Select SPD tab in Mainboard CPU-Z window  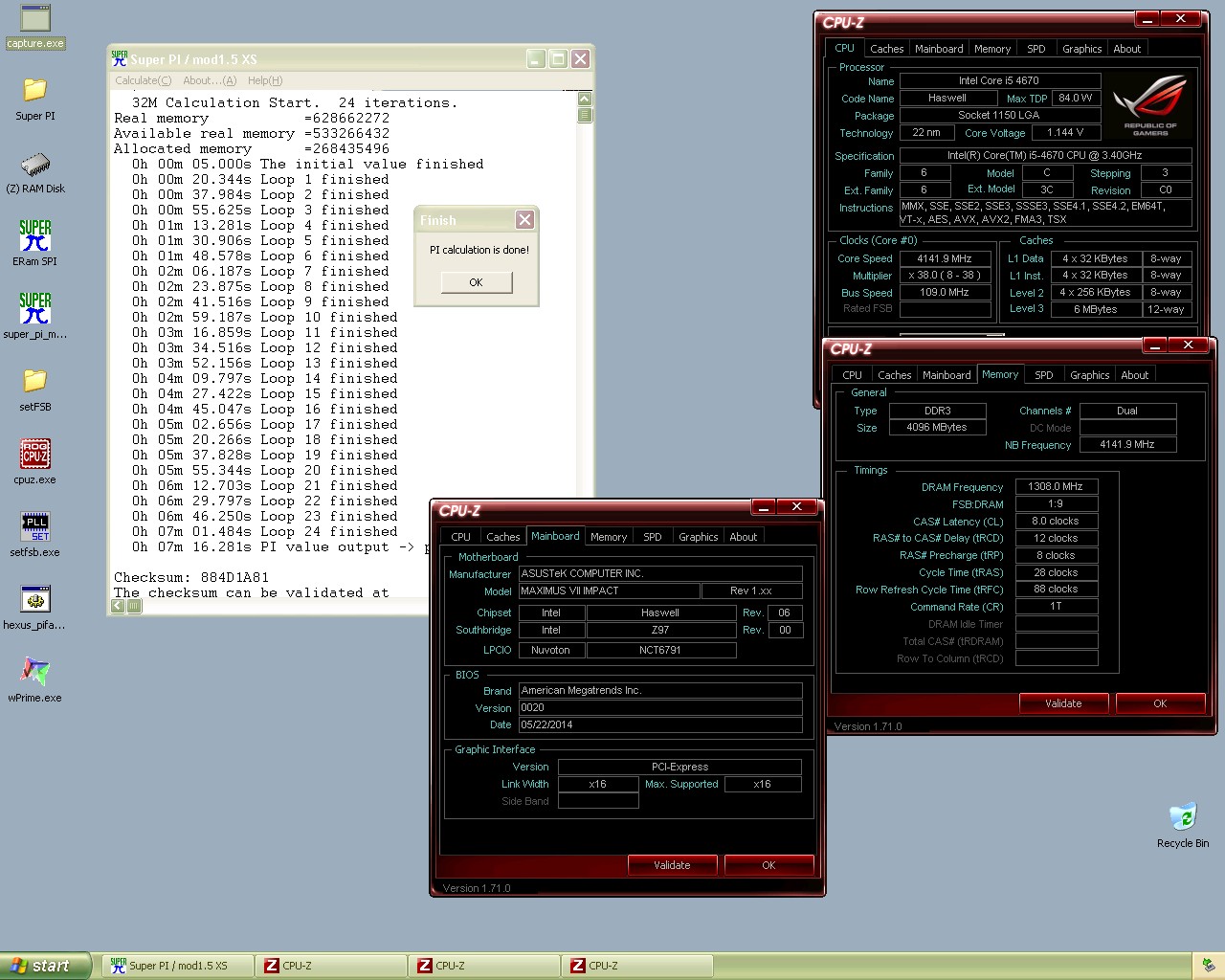(x=653, y=537)
